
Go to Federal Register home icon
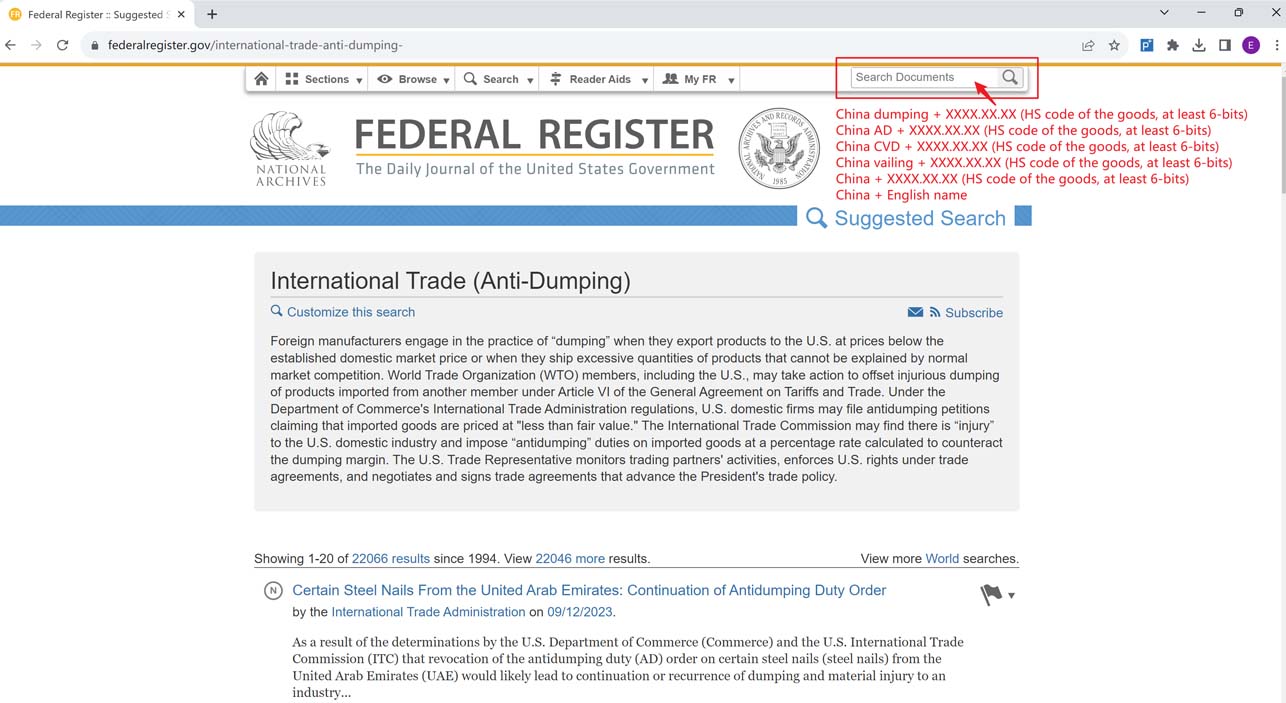click(x=261, y=79)
